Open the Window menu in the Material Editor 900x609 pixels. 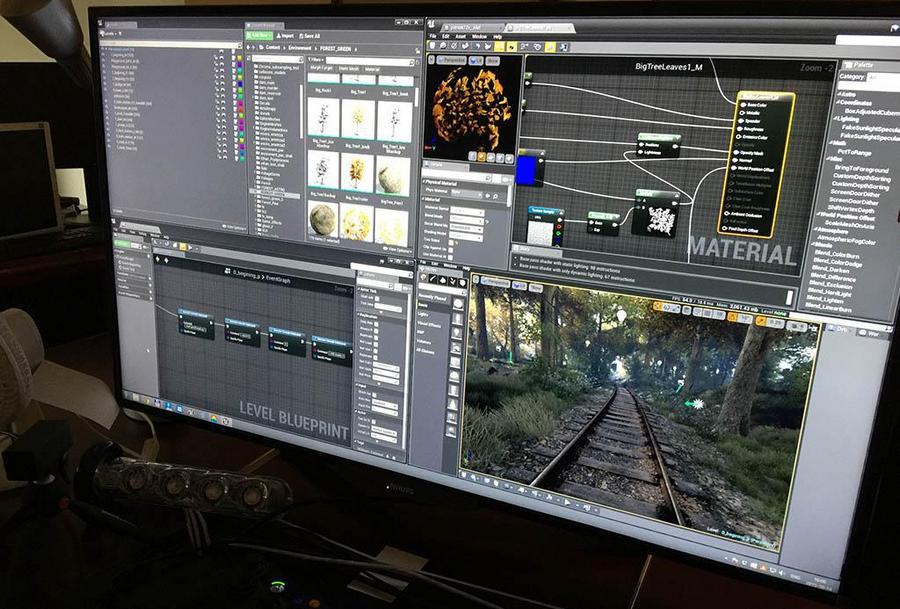tap(479, 37)
